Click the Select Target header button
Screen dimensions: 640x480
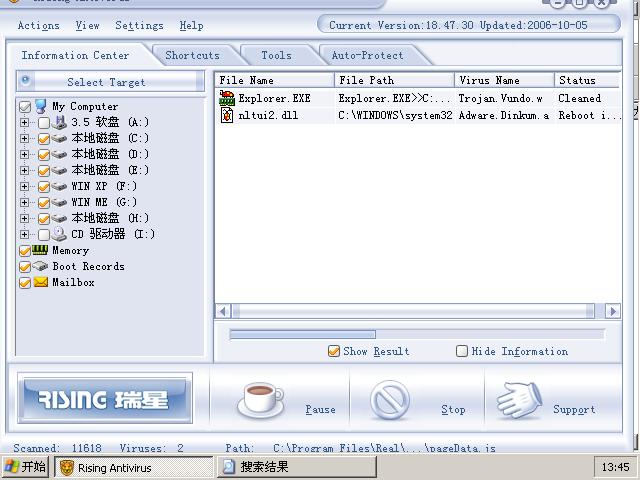[x=110, y=82]
